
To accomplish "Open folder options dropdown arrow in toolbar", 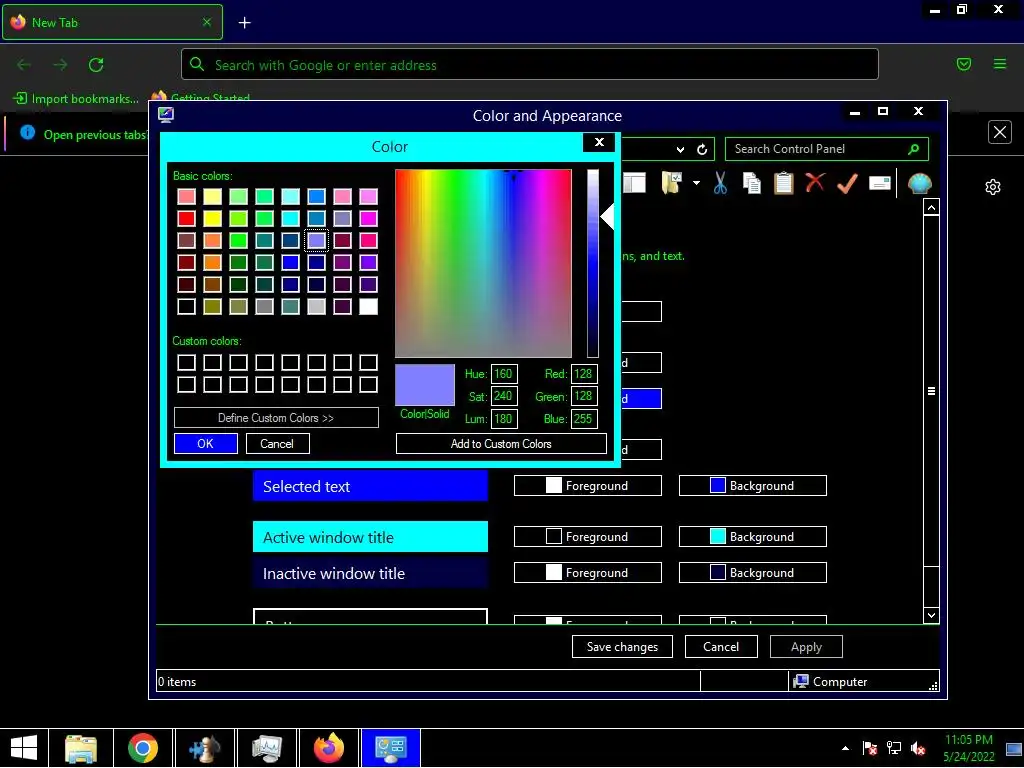I will pyautogui.click(x=696, y=183).
